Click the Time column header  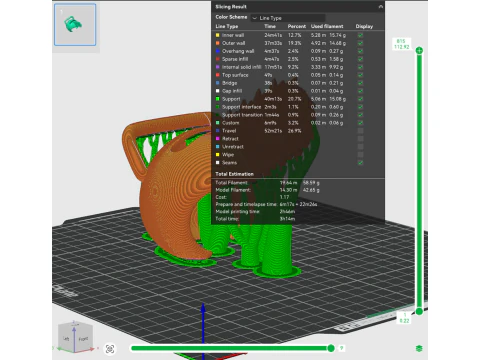[x=270, y=26]
